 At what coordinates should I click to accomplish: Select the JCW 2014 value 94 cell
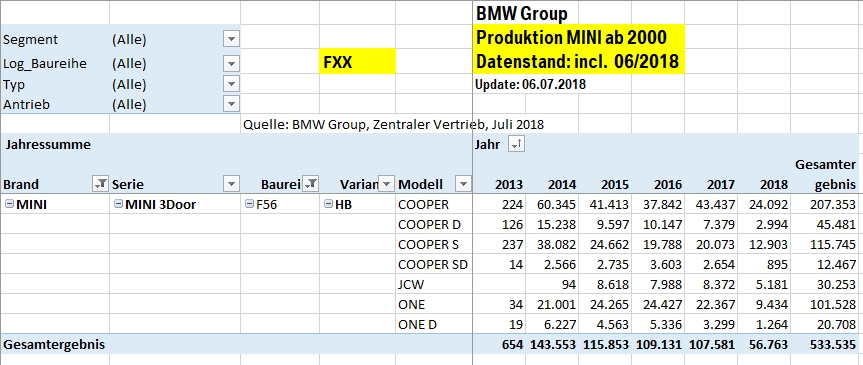tap(552, 284)
